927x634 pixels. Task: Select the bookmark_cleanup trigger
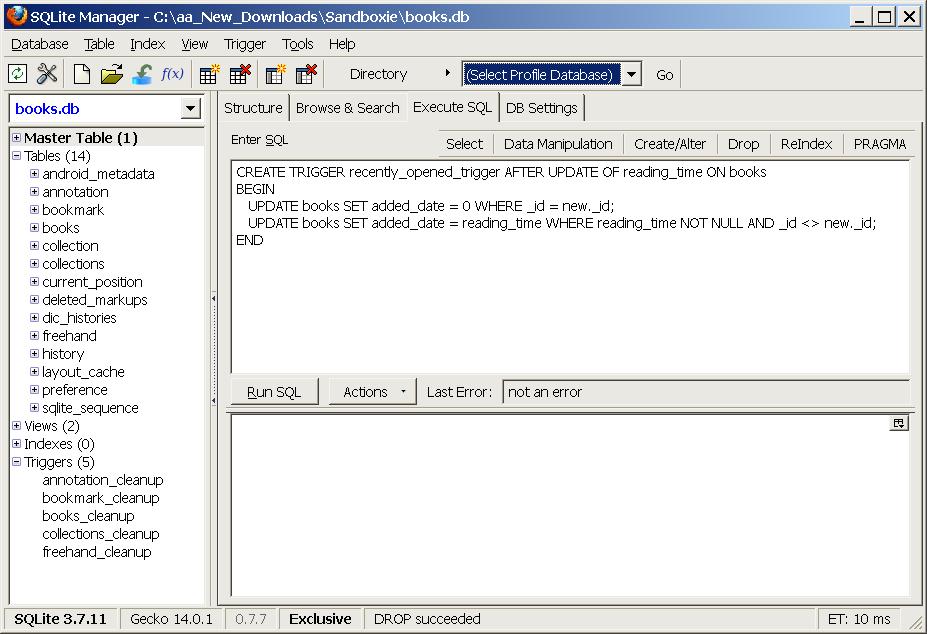[101, 498]
